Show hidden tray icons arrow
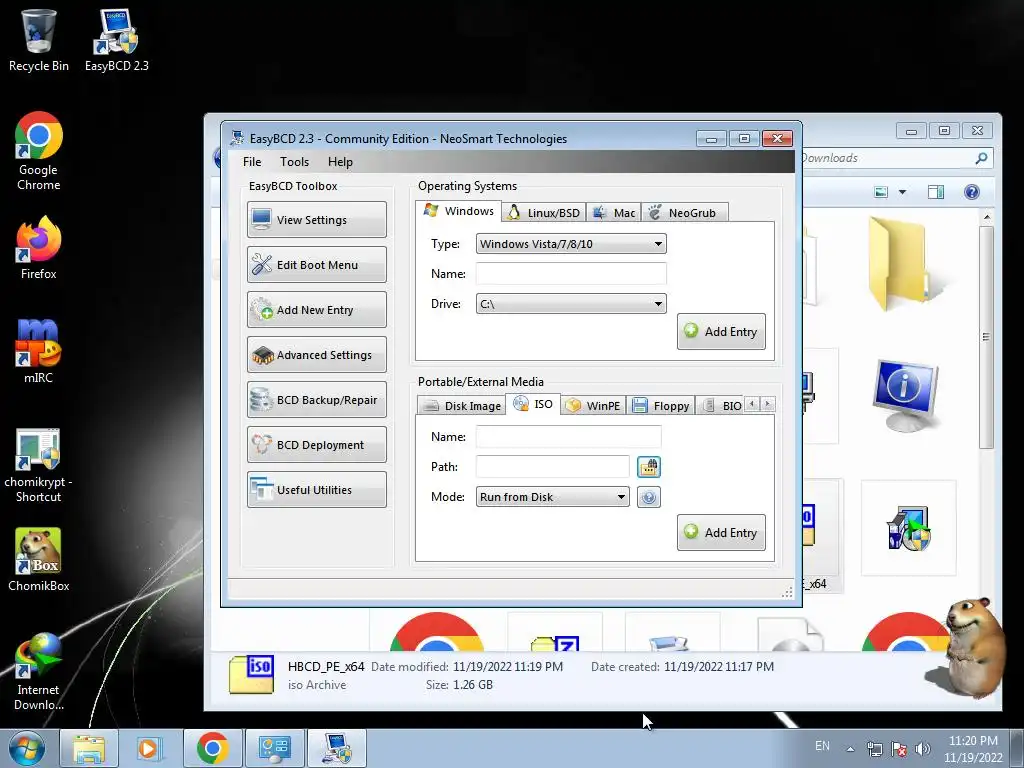Screen dimensions: 1024x768 pyautogui.click(x=850, y=749)
